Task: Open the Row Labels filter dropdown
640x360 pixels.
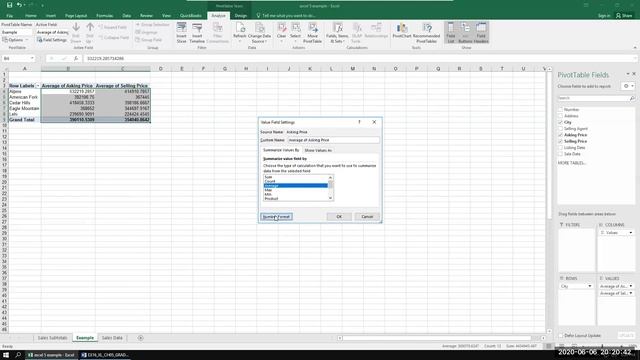Action: (x=38, y=86)
